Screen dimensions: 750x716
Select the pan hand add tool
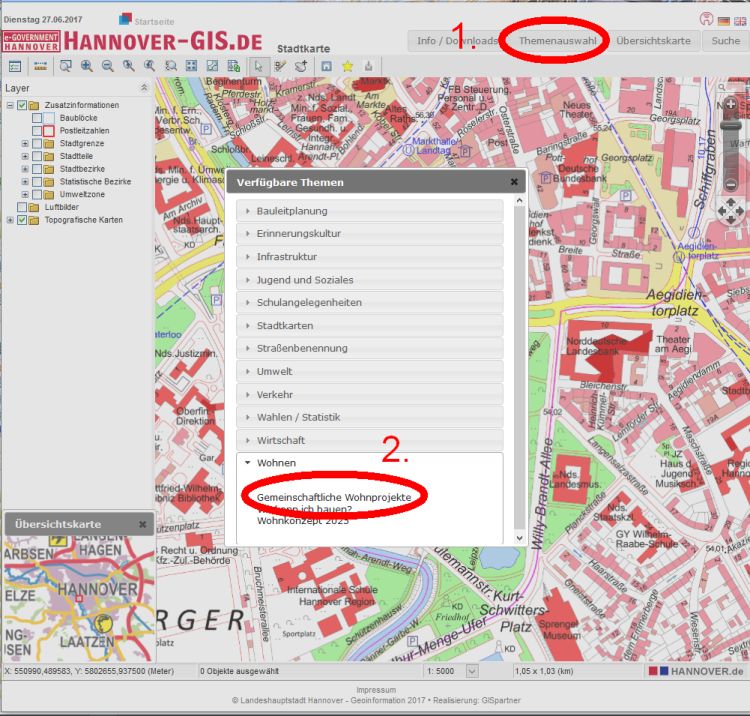[301, 66]
